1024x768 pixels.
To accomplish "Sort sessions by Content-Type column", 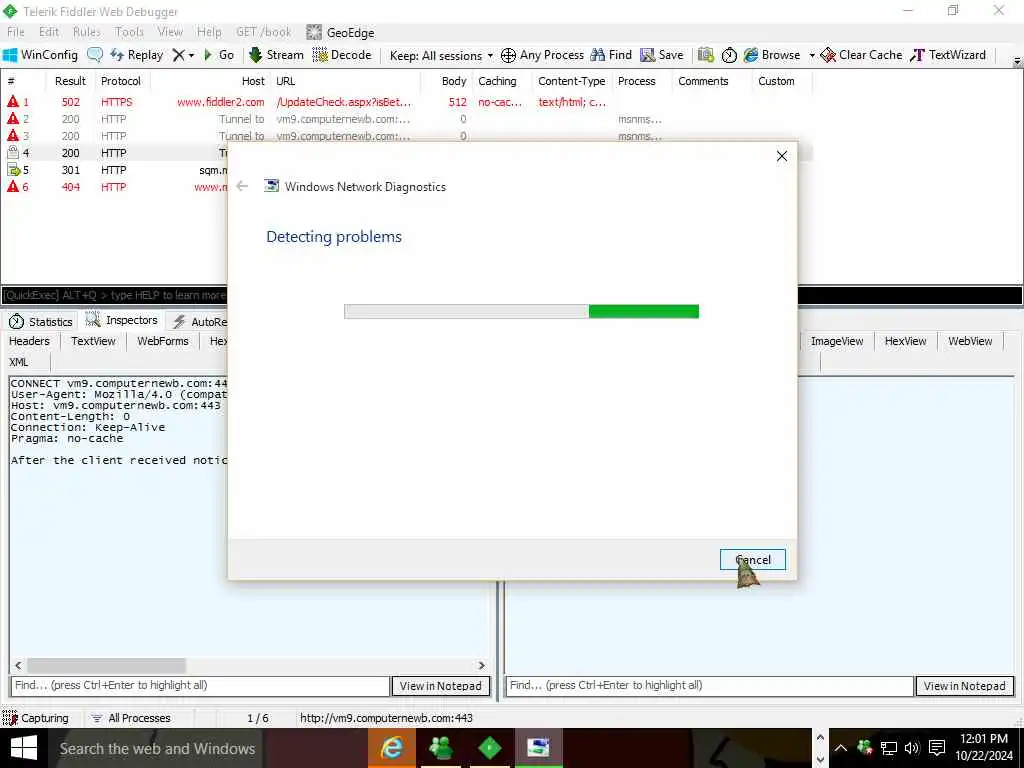I will click(x=571, y=81).
